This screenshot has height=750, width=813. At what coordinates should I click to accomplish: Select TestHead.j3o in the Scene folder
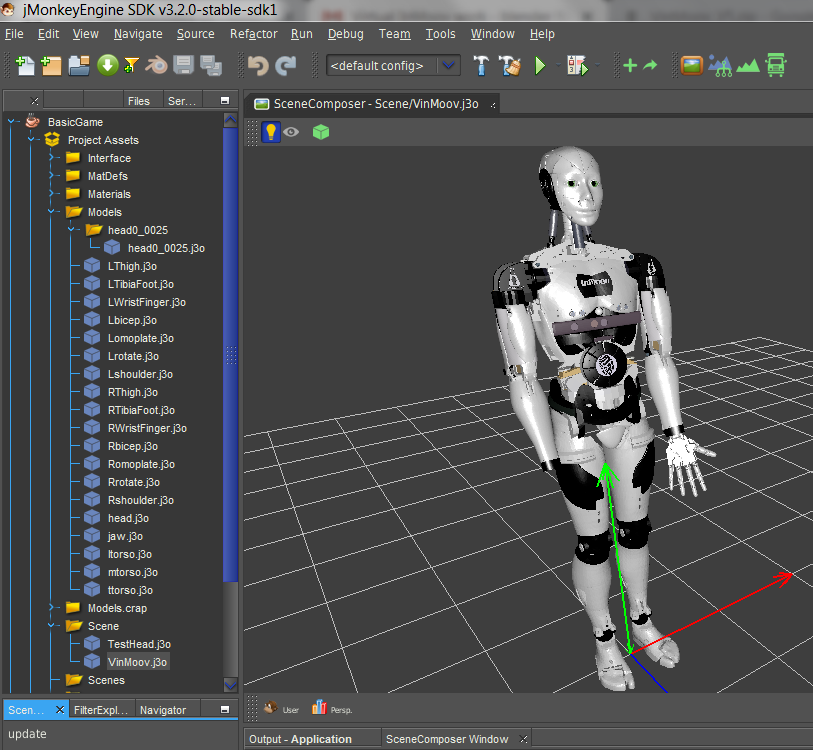[x=139, y=644]
